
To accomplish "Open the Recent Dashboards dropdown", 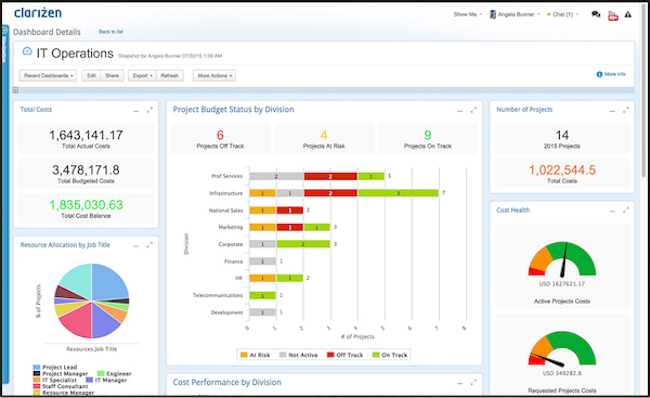I will (48, 75).
